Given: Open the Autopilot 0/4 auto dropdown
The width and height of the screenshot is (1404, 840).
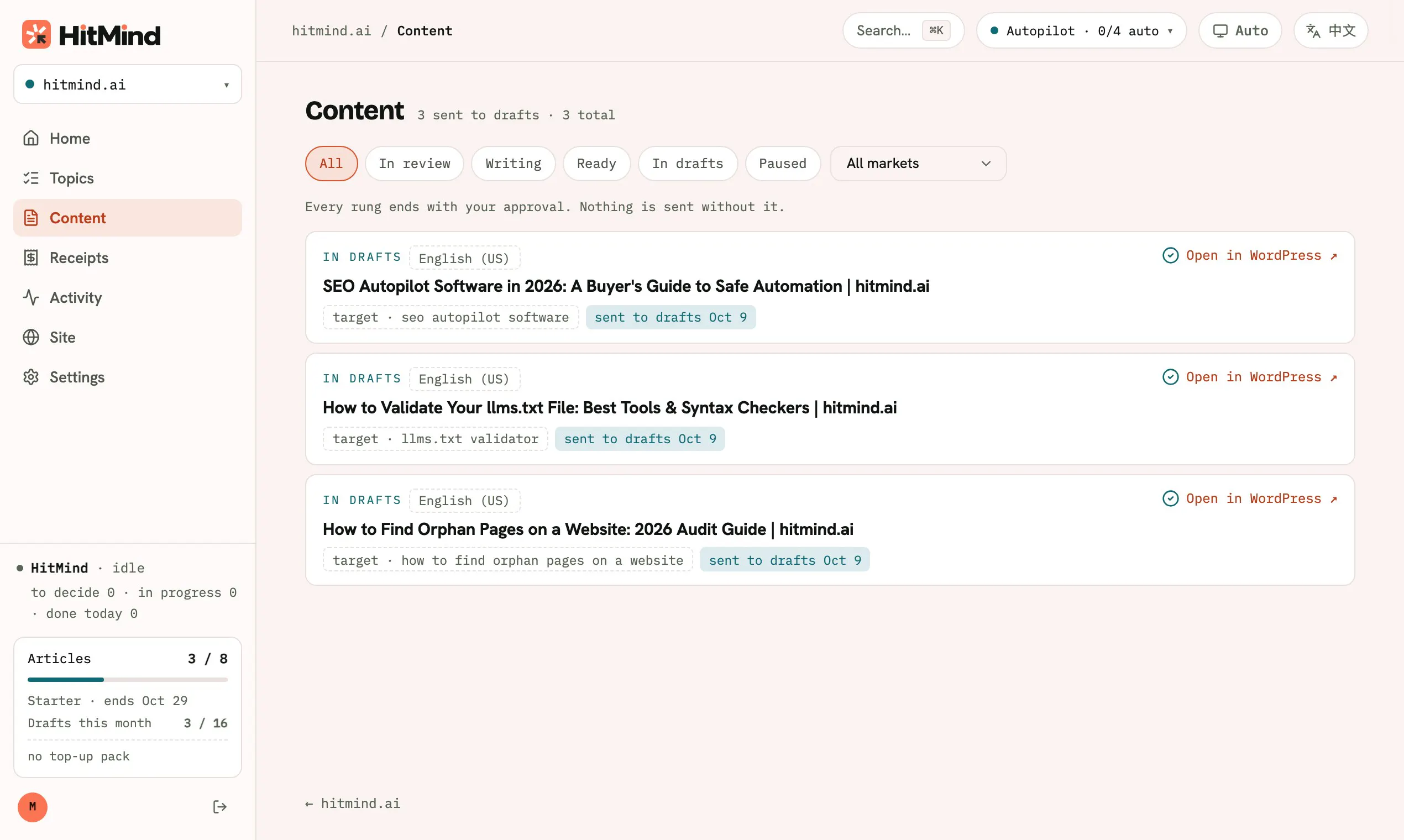Looking at the screenshot, I should (x=1081, y=30).
